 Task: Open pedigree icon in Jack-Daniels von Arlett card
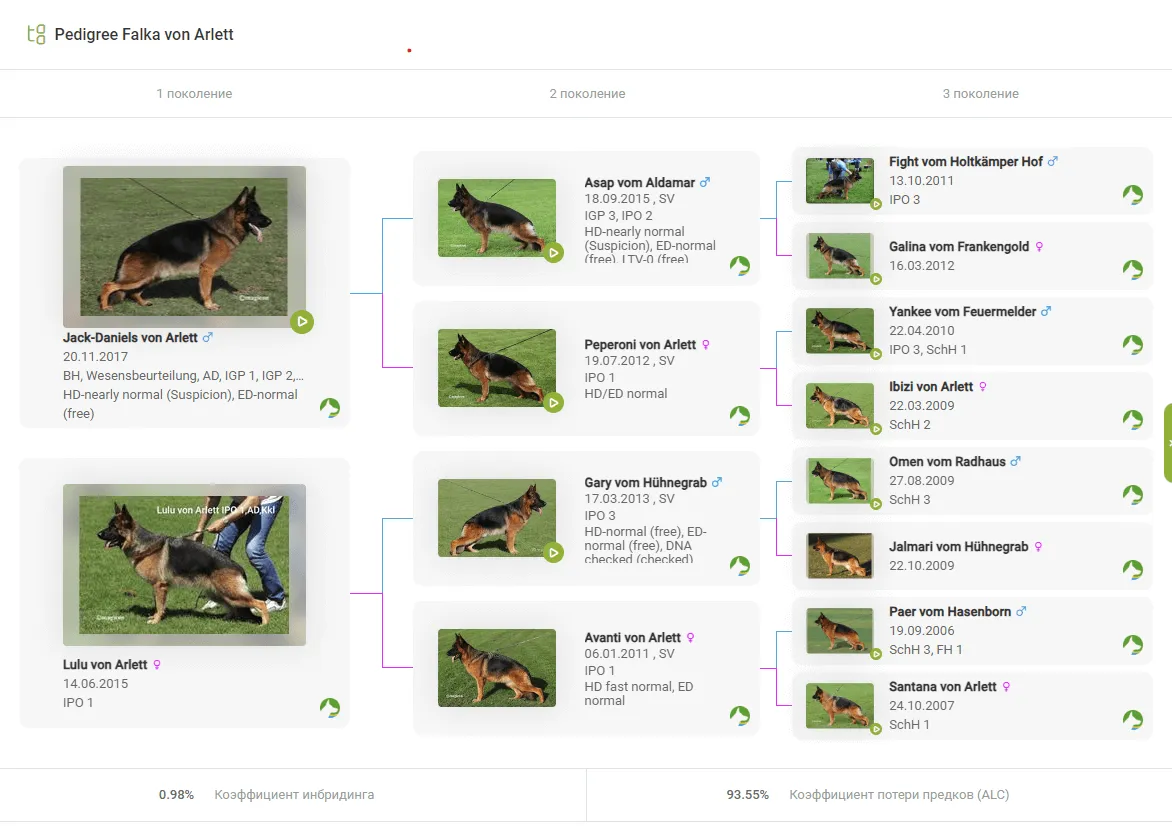pos(330,408)
